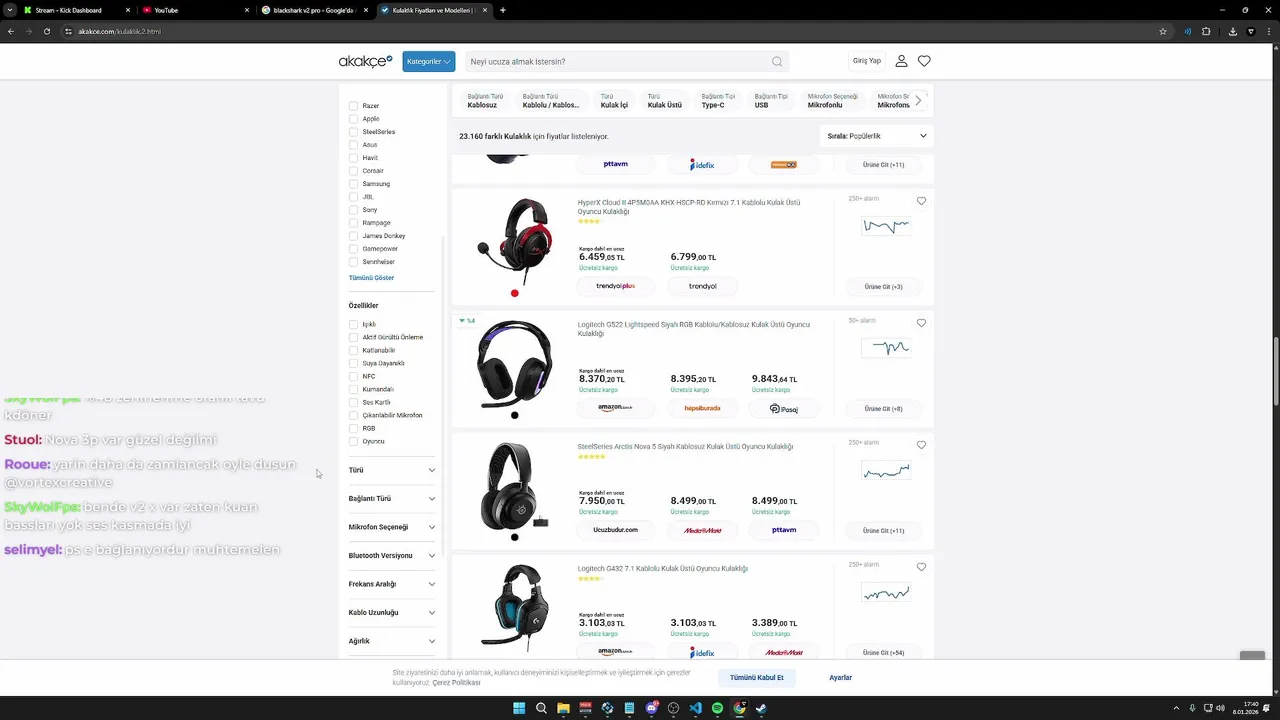Viewport: 1280px width, 720px height.
Task: Click the search magnifier icon in search box
Action: click(x=777, y=62)
